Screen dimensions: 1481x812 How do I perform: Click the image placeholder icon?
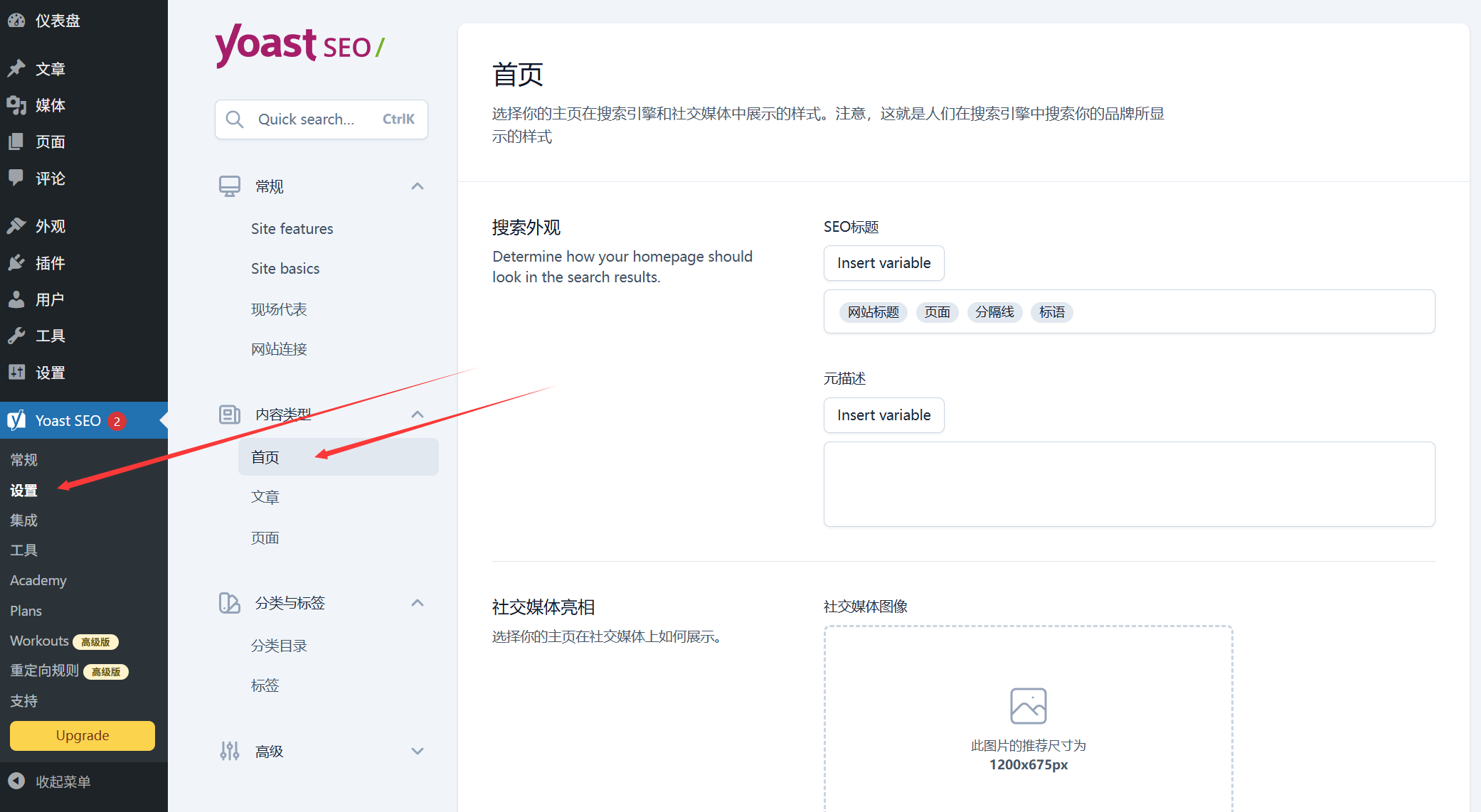pyautogui.click(x=1029, y=705)
